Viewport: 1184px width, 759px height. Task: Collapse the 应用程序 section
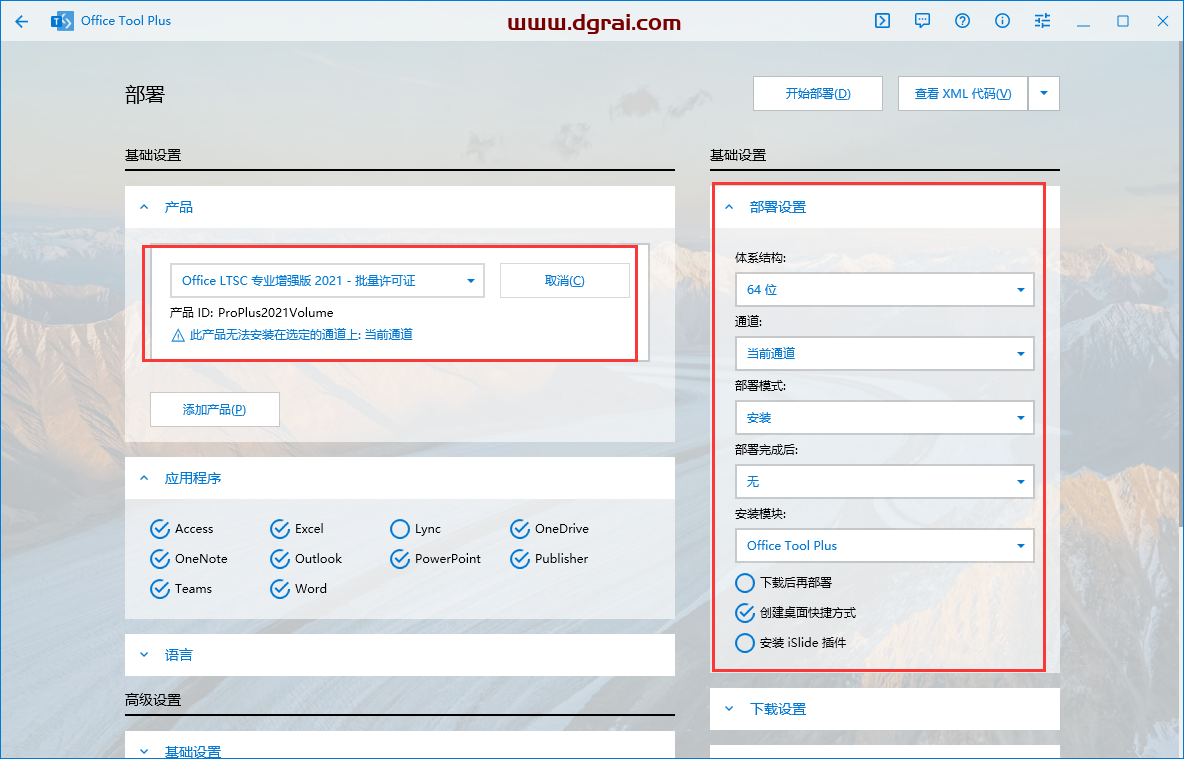(x=144, y=478)
